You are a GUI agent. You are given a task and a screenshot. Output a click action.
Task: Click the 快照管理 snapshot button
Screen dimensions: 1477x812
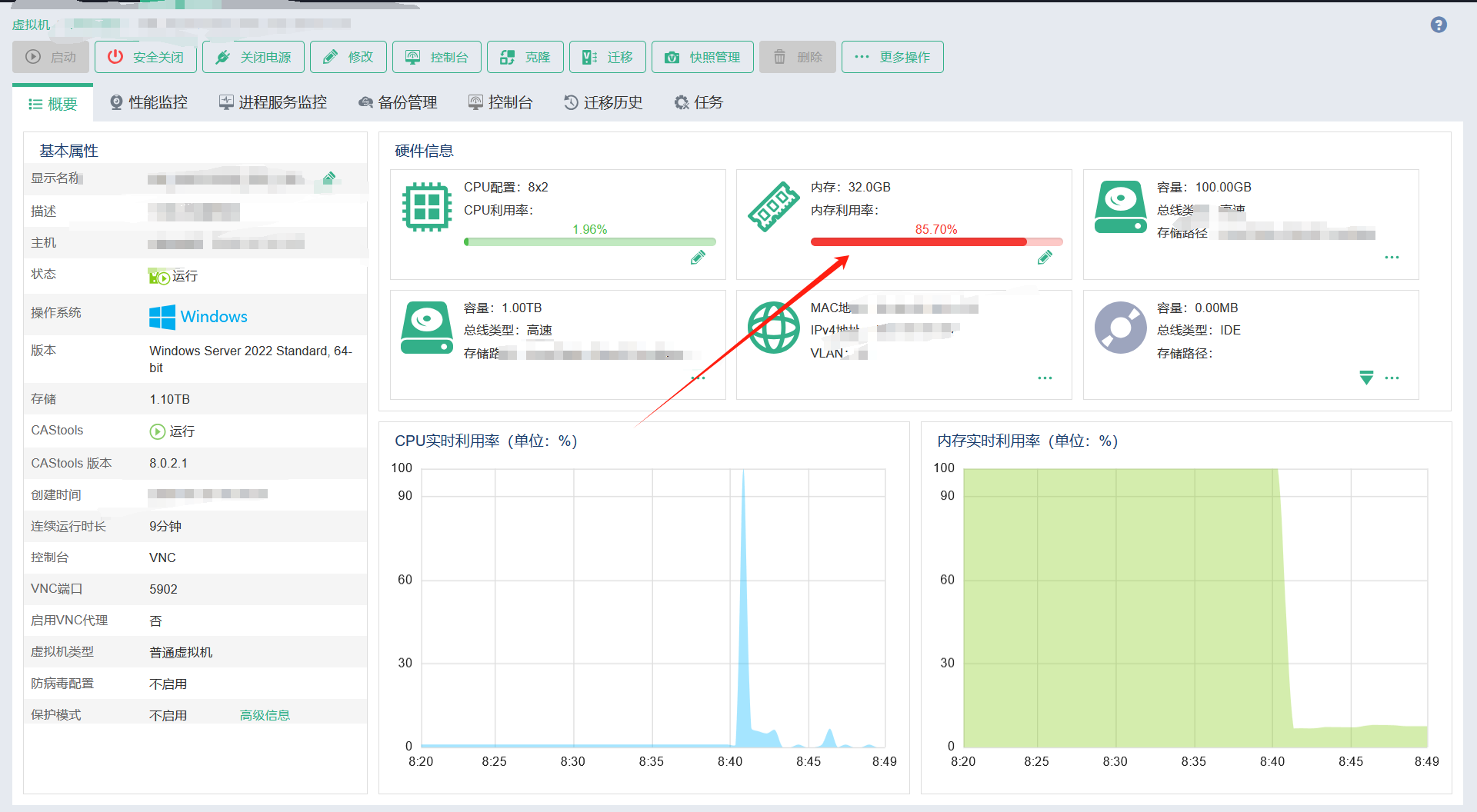(702, 57)
